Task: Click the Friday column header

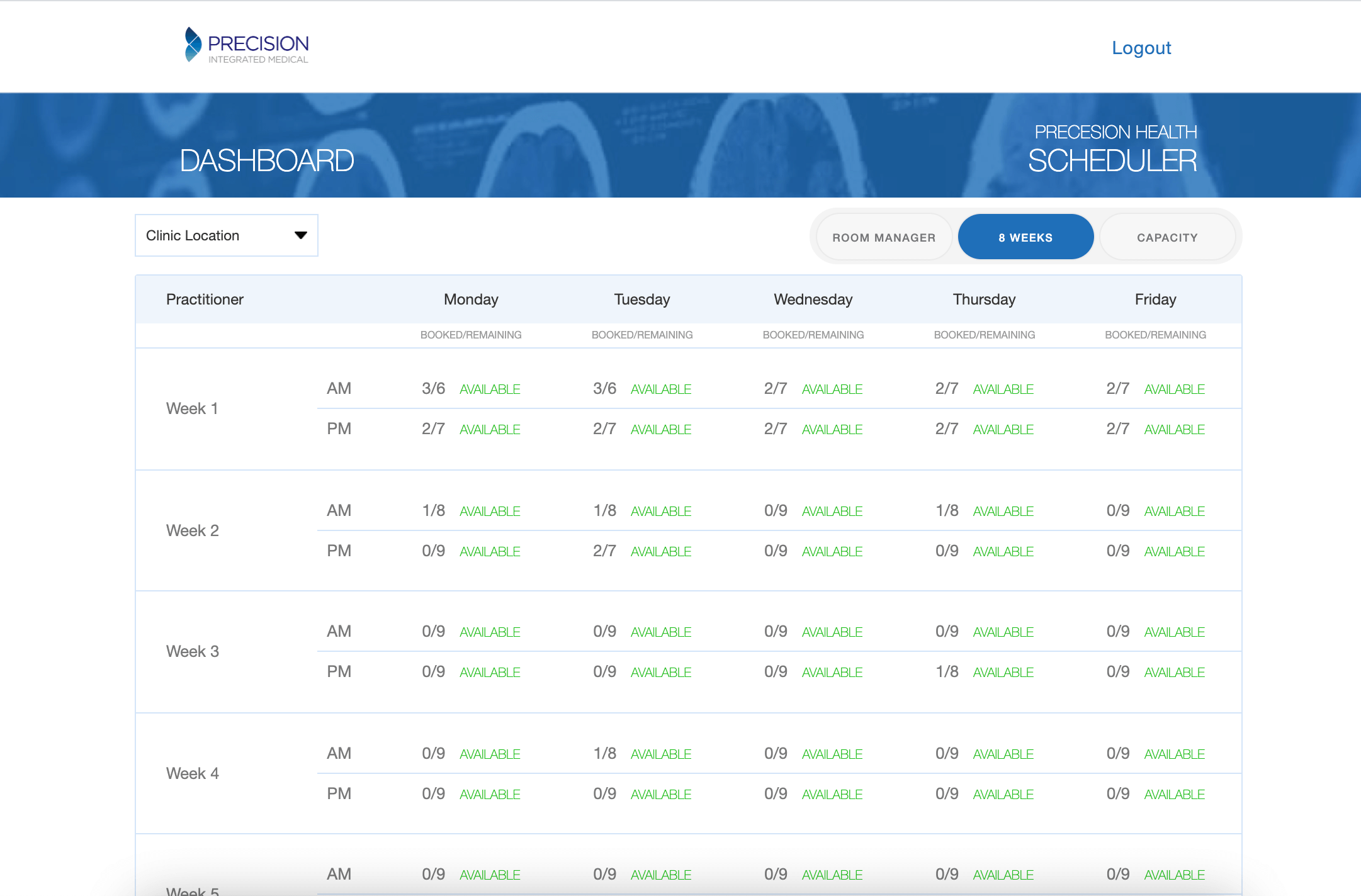Action: pyautogui.click(x=1156, y=300)
